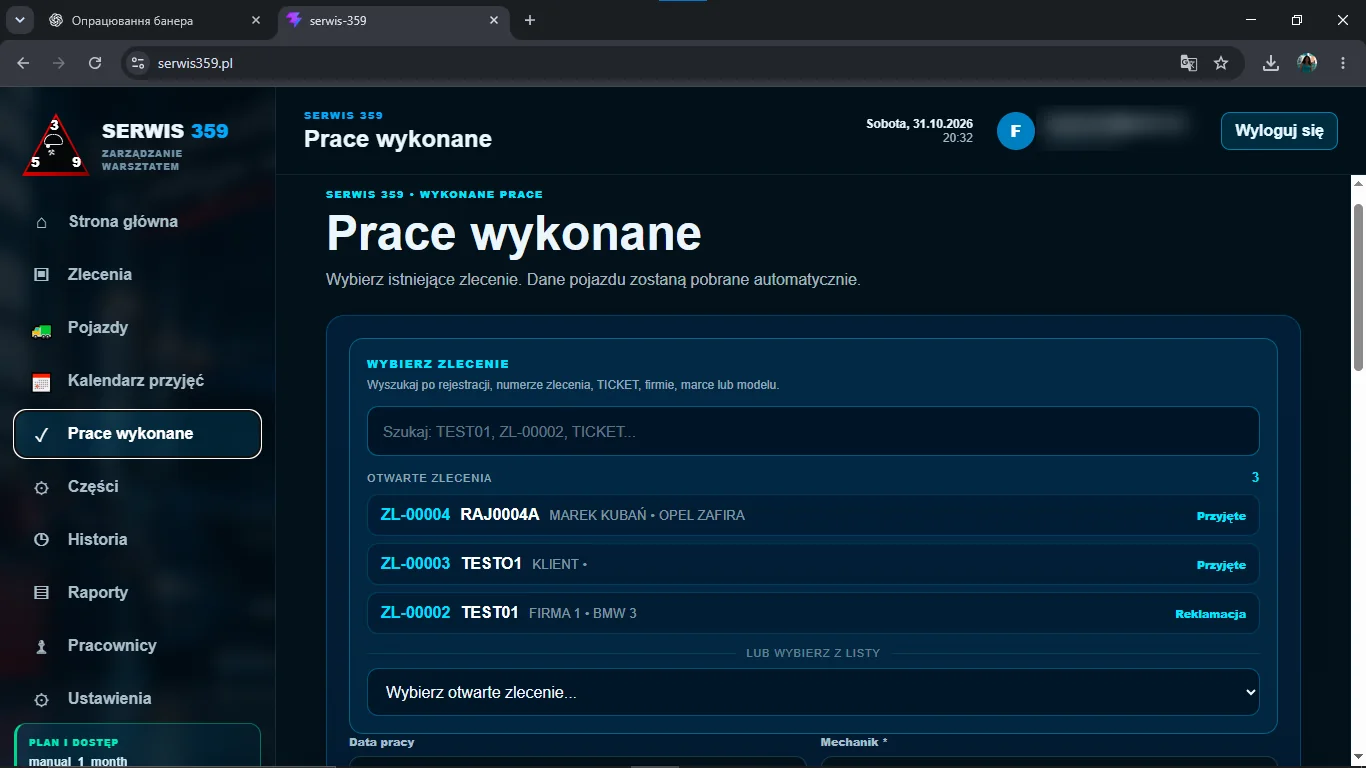Viewport: 1366px width, 768px height.
Task: Reload the serwis359.pl page
Action: (95, 63)
